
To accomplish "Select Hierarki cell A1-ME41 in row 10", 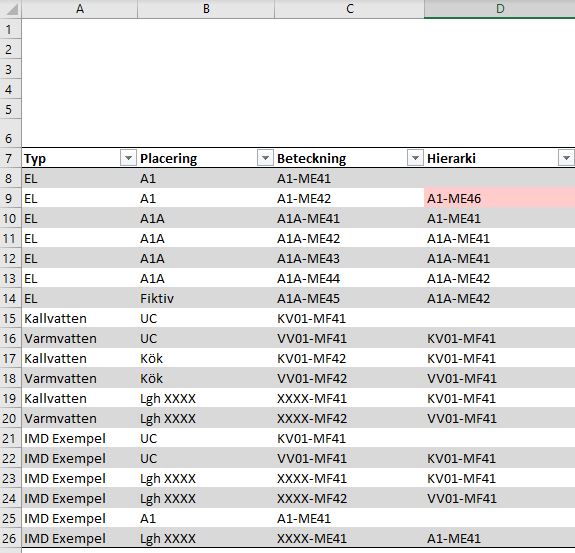I will [x=499, y=219].
